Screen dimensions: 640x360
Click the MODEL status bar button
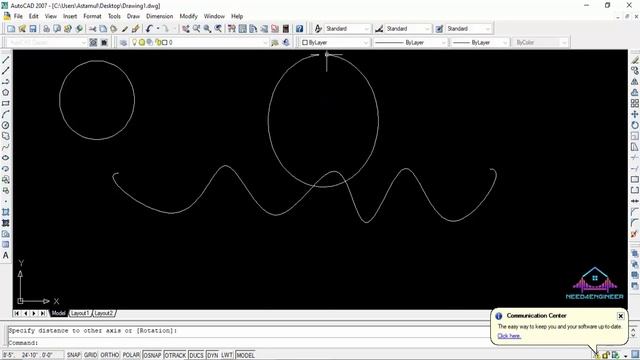245,355
